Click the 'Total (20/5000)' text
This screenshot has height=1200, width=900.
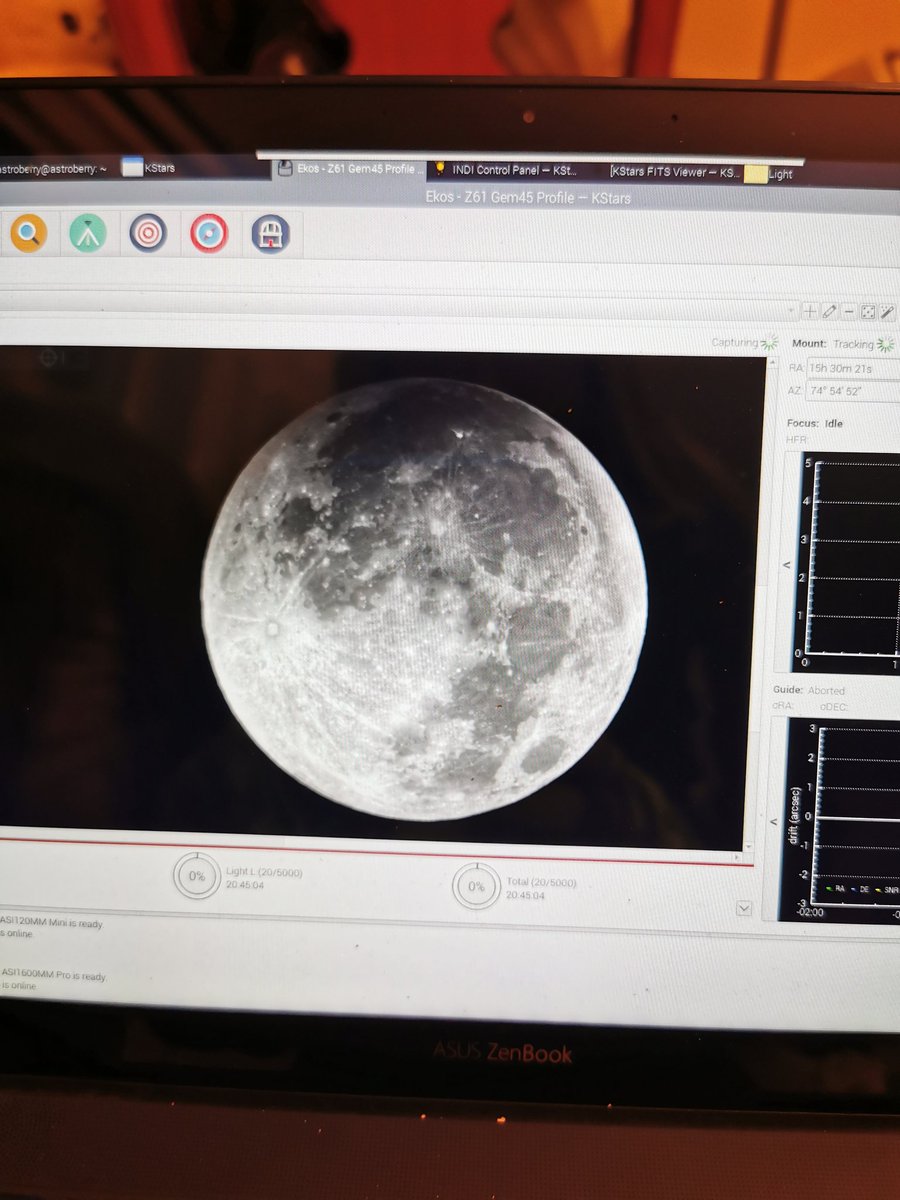(543, 883)
